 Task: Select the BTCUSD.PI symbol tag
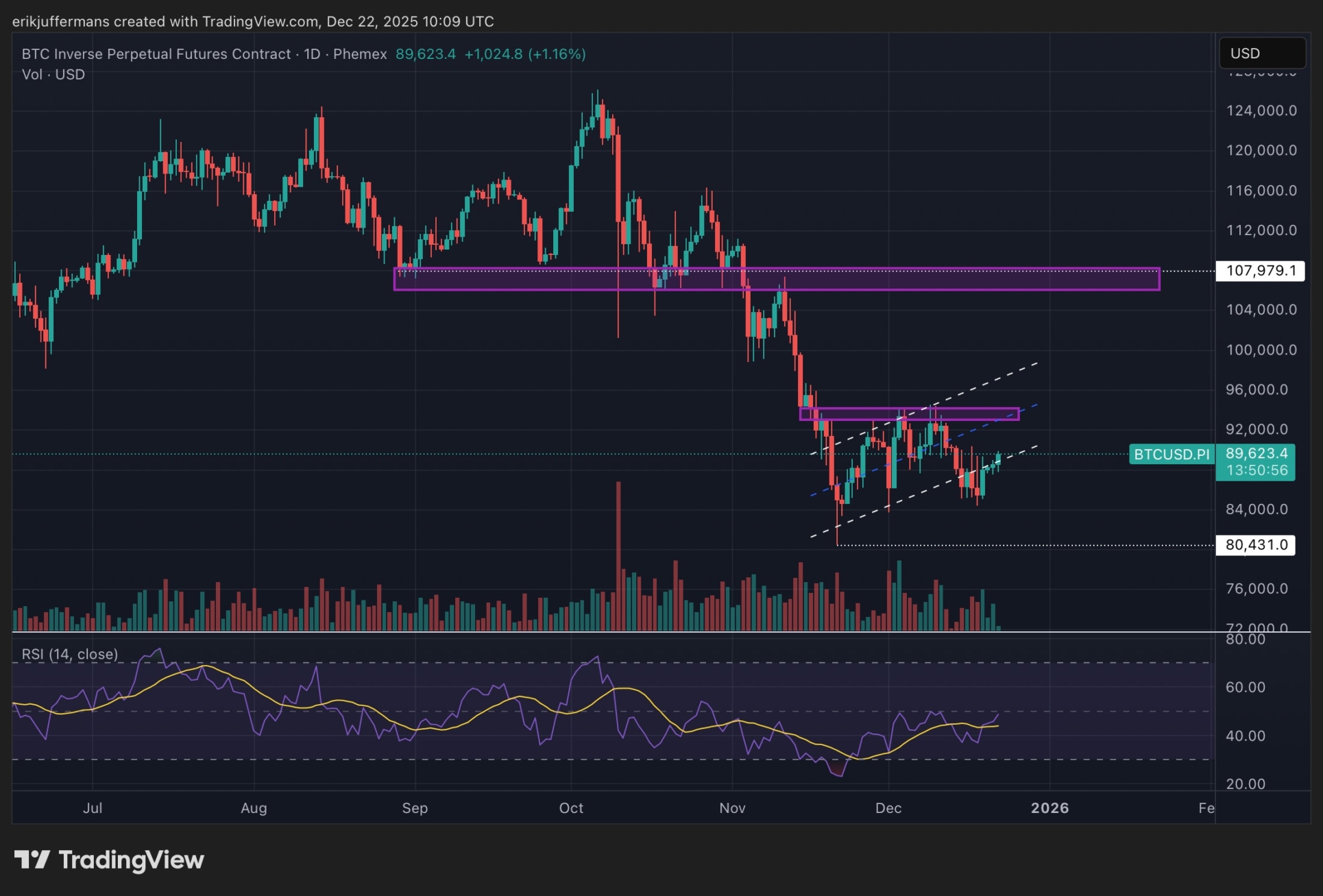(x=1172, y=454)
